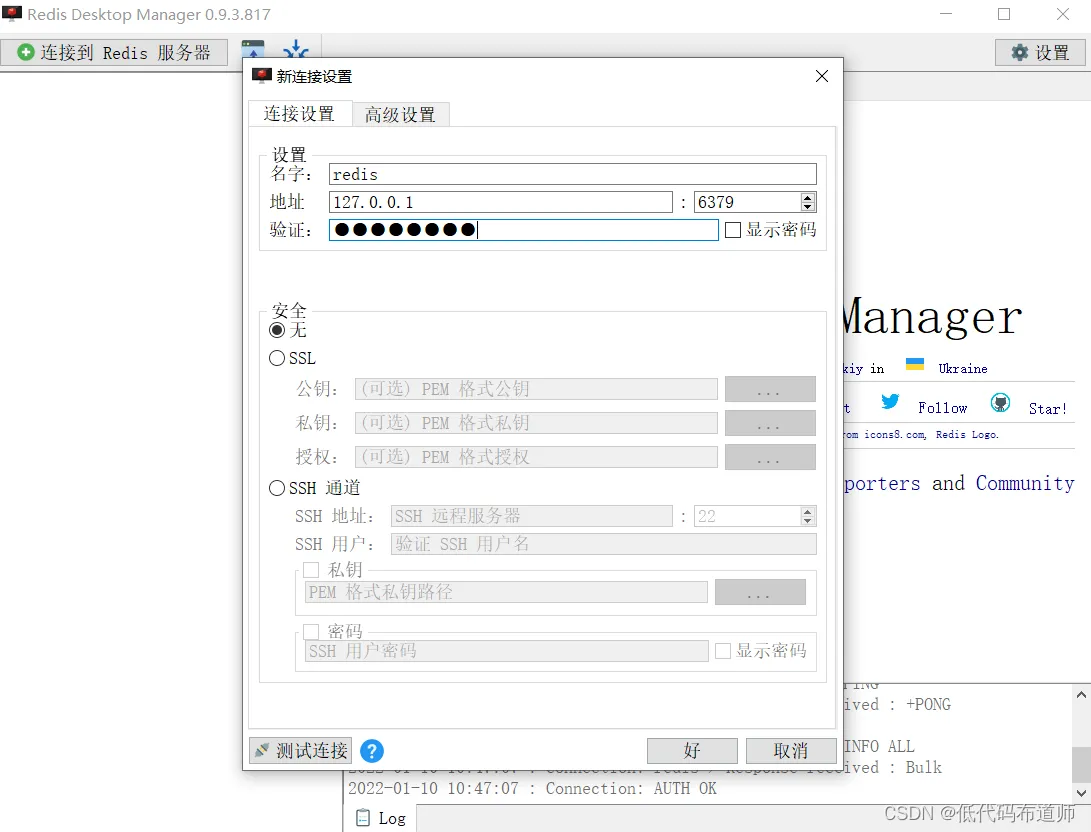
Task: Click the 好 OK button
Action: [x=692, y=751]
